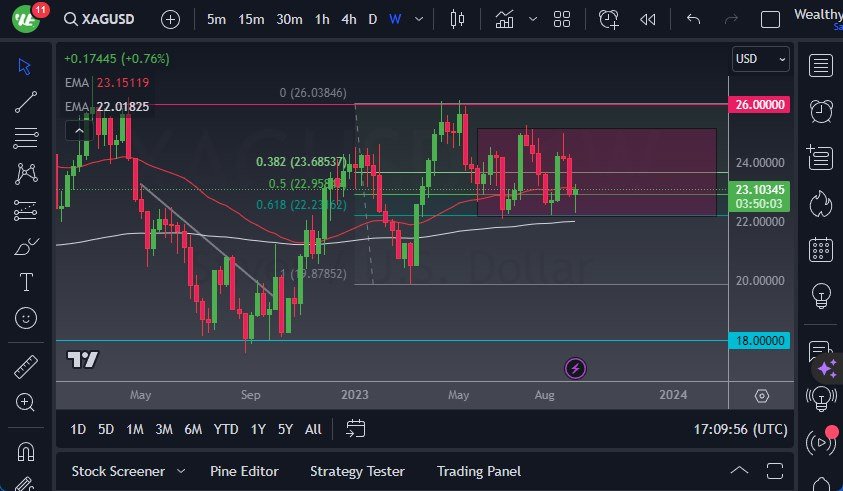The height and width of the screenshot is (491, 843).
Task: Select the ruler measure tool
Action: [26, 367]
